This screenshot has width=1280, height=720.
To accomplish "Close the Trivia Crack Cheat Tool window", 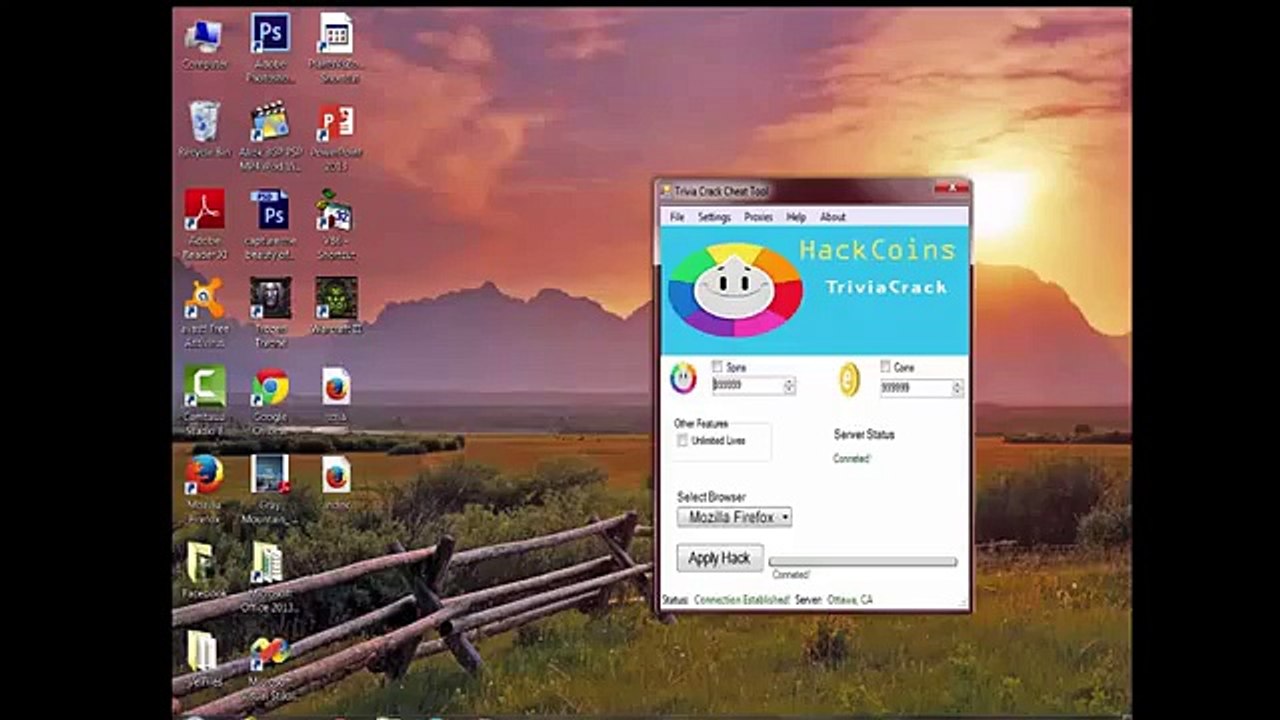I will pyautogui.click(x=954, y=188).
